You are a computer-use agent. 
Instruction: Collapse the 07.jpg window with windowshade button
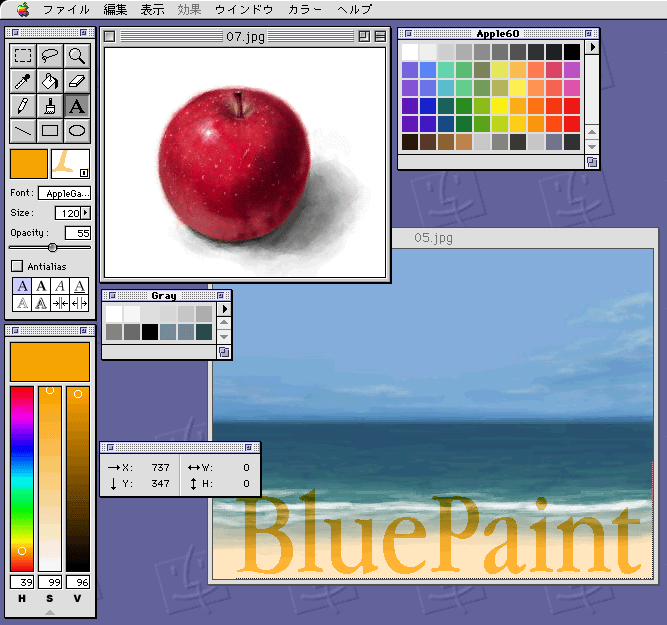pyautogui.click(x=380, y=37)
